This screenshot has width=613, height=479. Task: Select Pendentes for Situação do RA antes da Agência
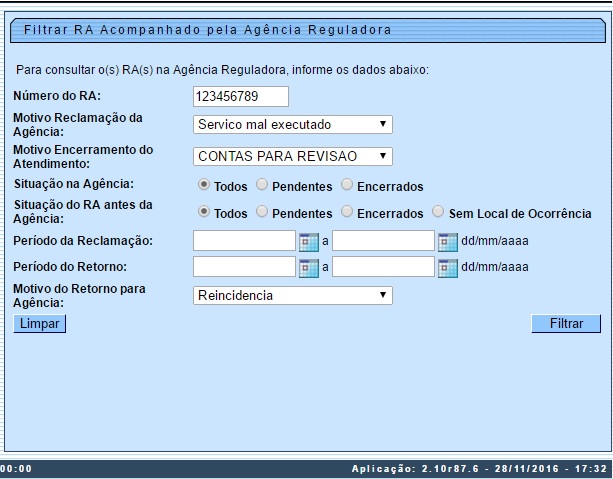pos(262,212)
